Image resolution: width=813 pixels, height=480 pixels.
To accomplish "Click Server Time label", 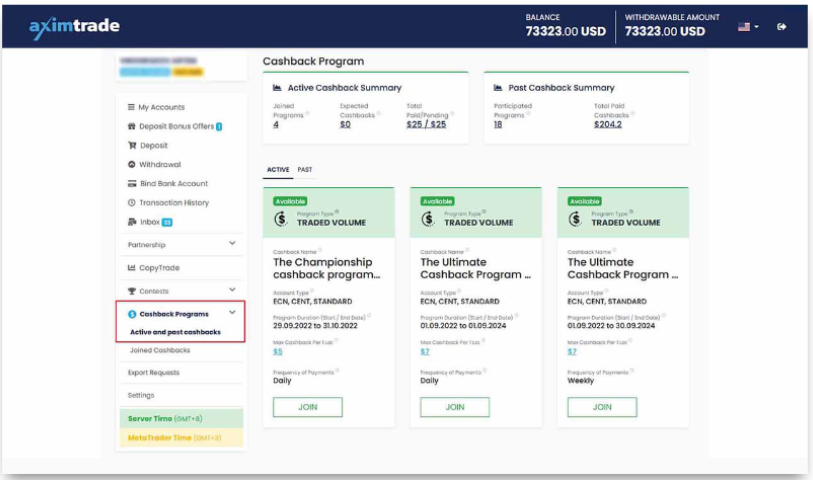I will click(165, 419).
